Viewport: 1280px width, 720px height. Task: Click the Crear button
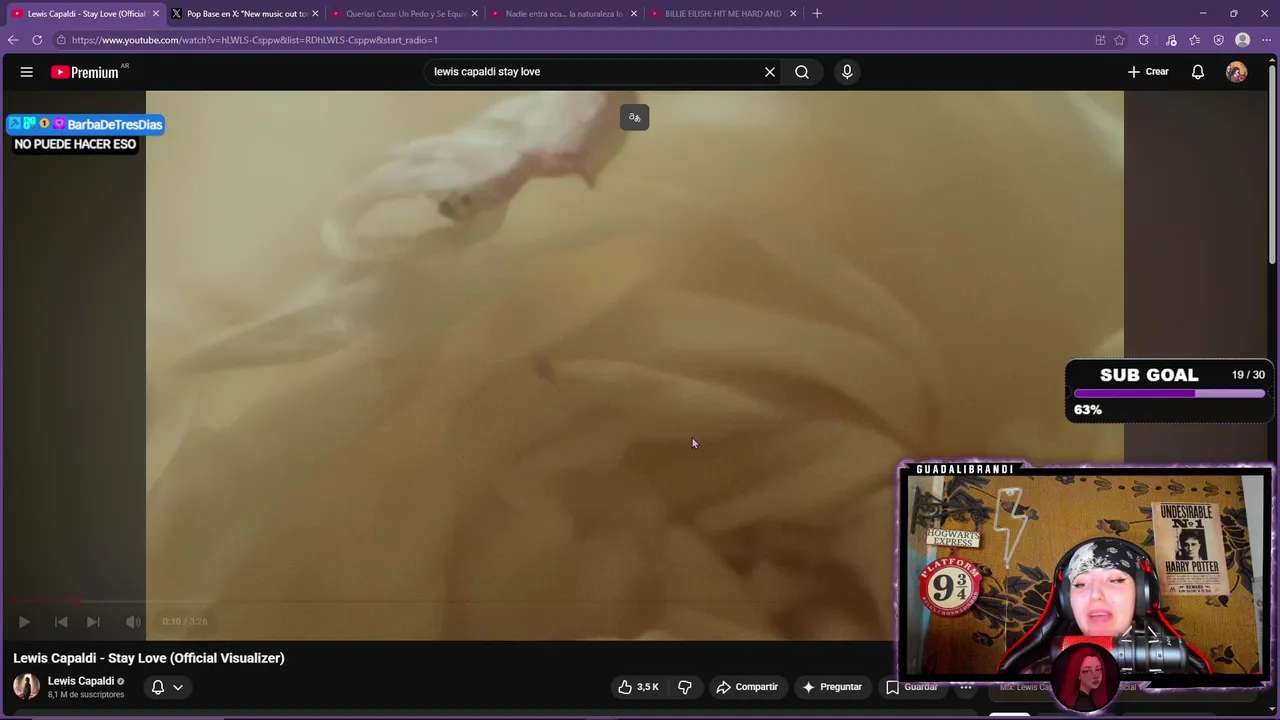1148,72
